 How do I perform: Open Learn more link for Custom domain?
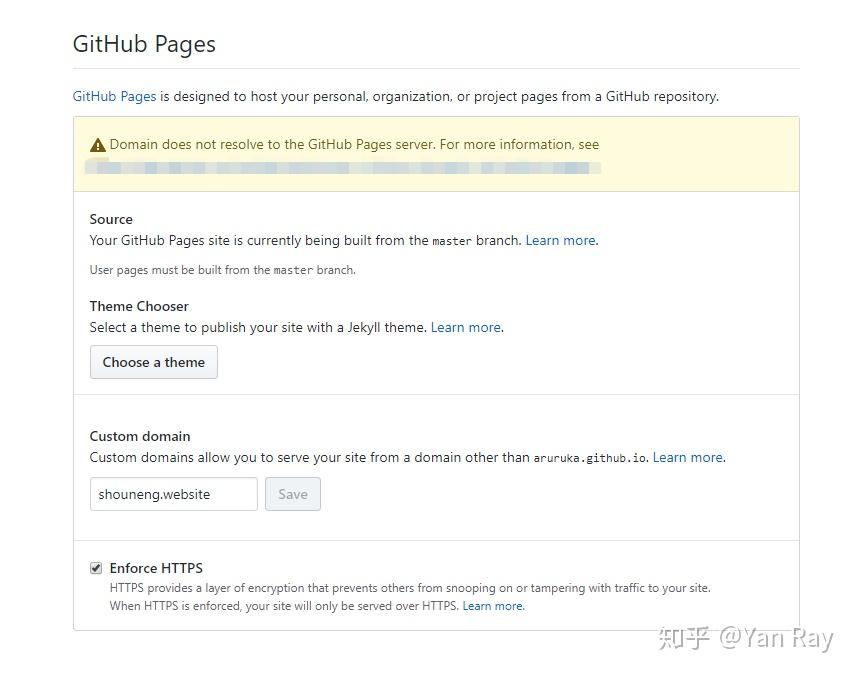tap(689, 457)
